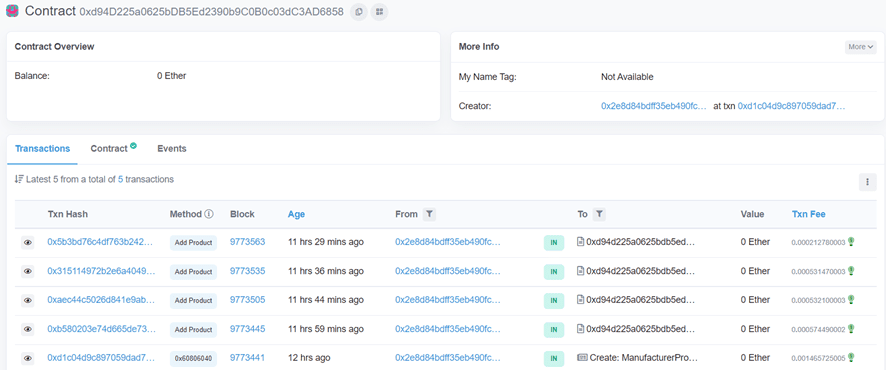Click the 0x60806040 method badge
886x370 pixels.
point(193,358)
